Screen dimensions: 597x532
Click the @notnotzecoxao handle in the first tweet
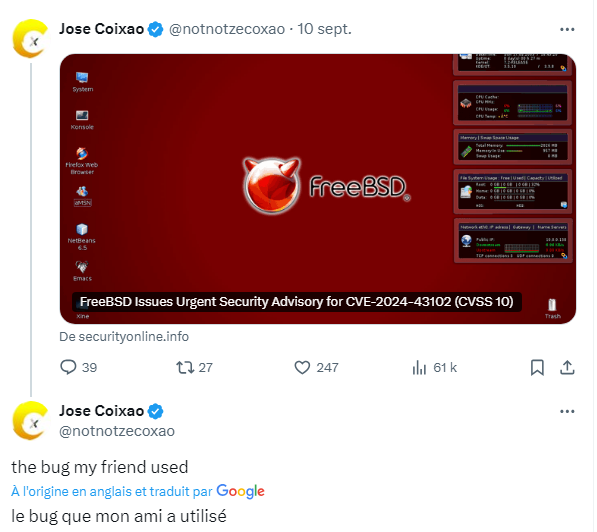pyautogui.click(x=227, y=29)
